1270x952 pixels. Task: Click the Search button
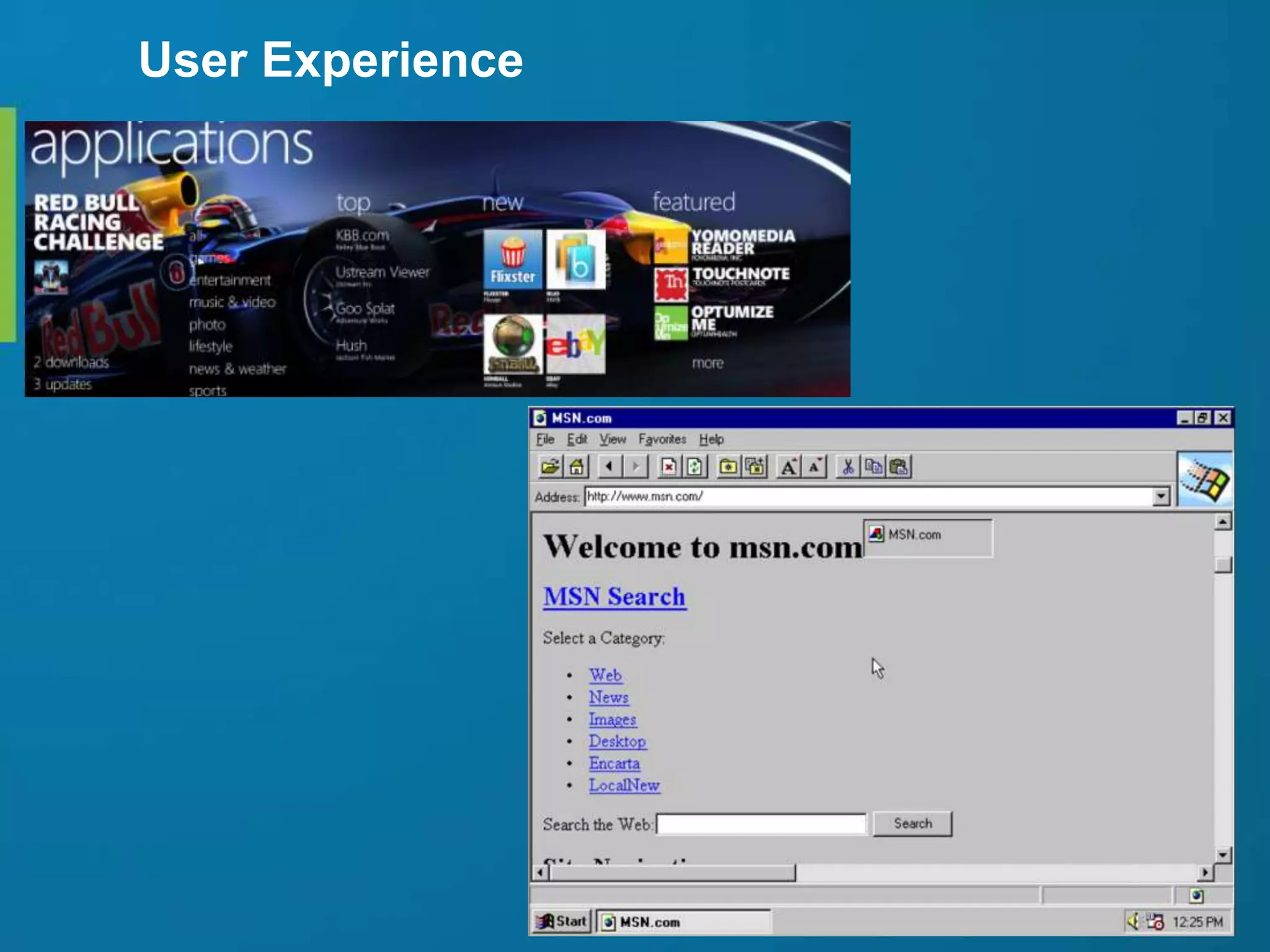tap(912, 824)
